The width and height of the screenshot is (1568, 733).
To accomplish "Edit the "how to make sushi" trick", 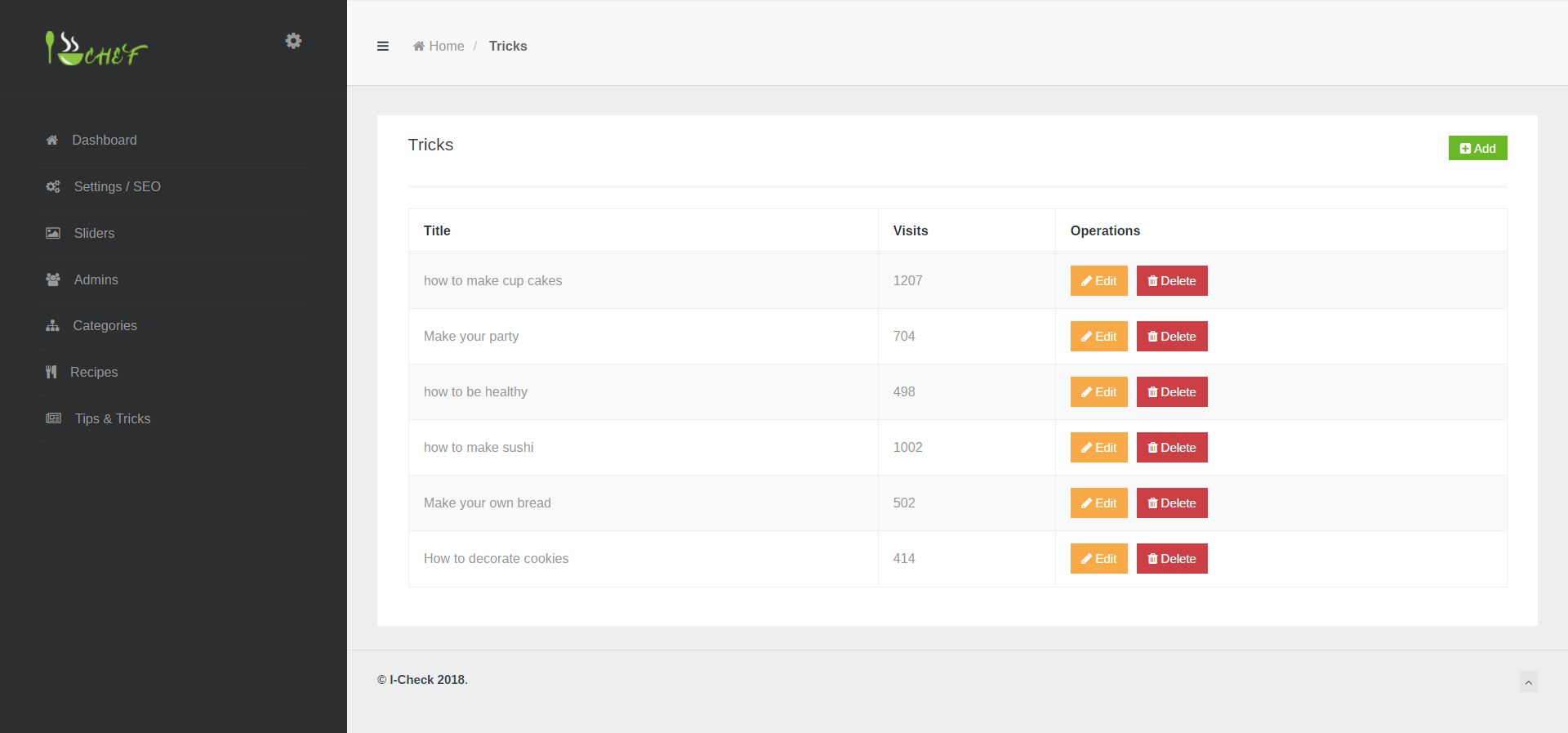I will tap(1098, 448).
